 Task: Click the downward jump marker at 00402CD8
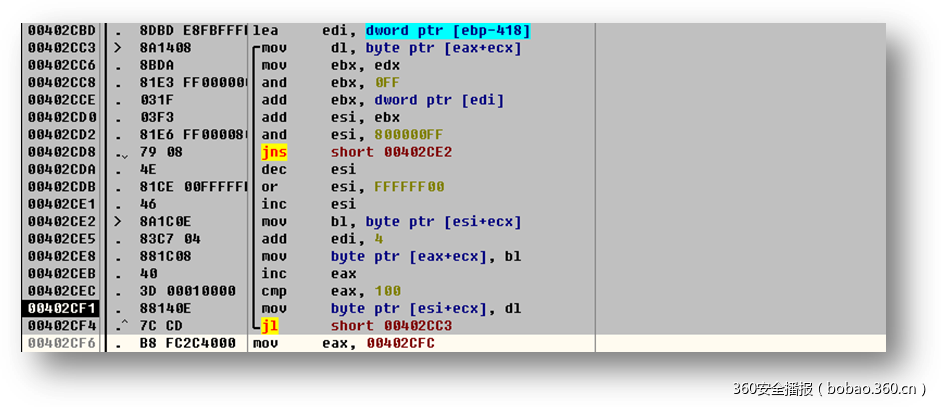click(121, 153)
